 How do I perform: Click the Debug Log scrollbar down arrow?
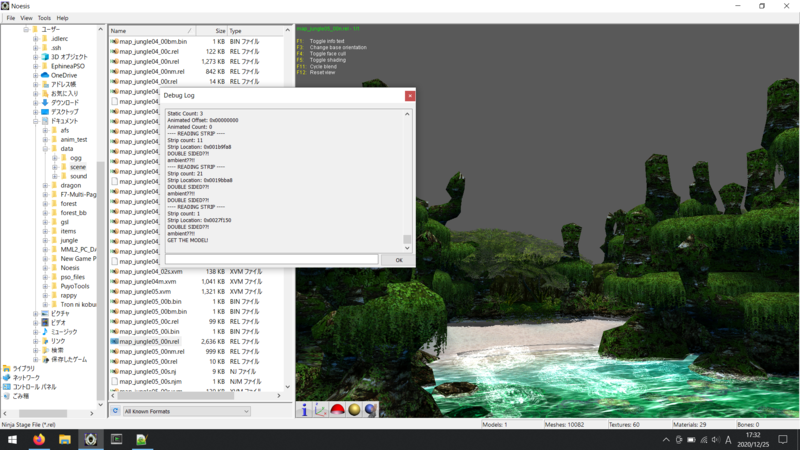click(x=407, y=248)
